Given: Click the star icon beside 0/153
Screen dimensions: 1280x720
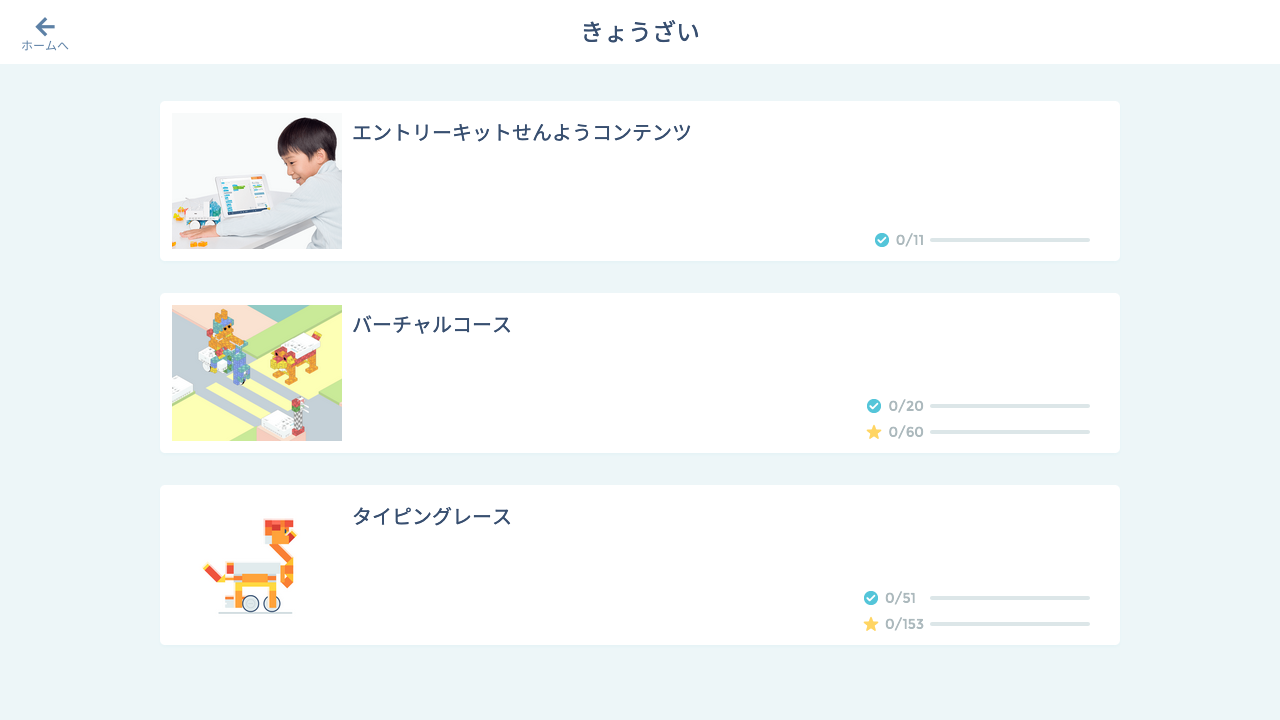Looking at the screenshot, I should (x=871, y=624).
